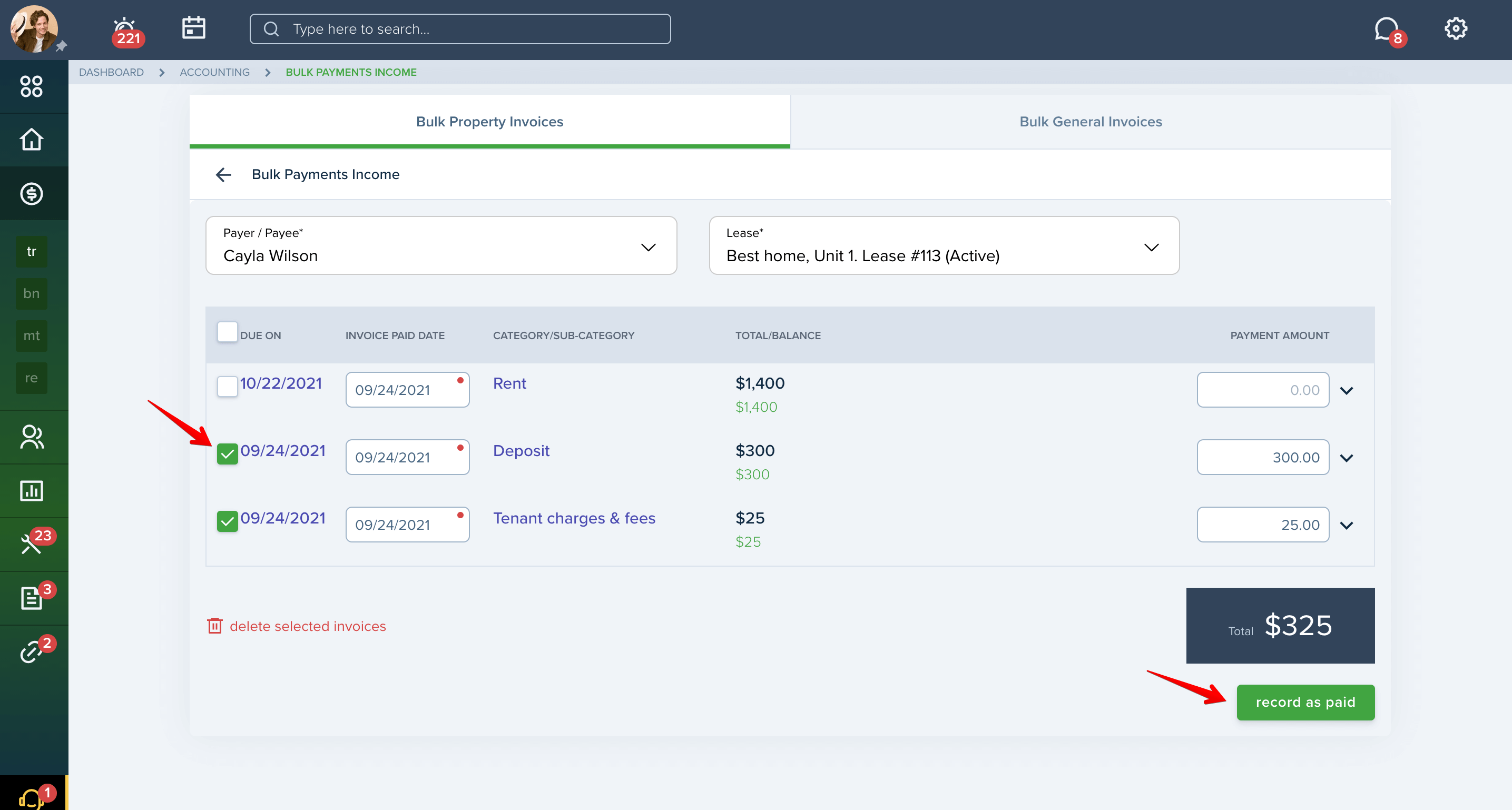Open the 'bn' shortcut in sidebar
The image size is (1512, 810).
click(x=31, y=293)
